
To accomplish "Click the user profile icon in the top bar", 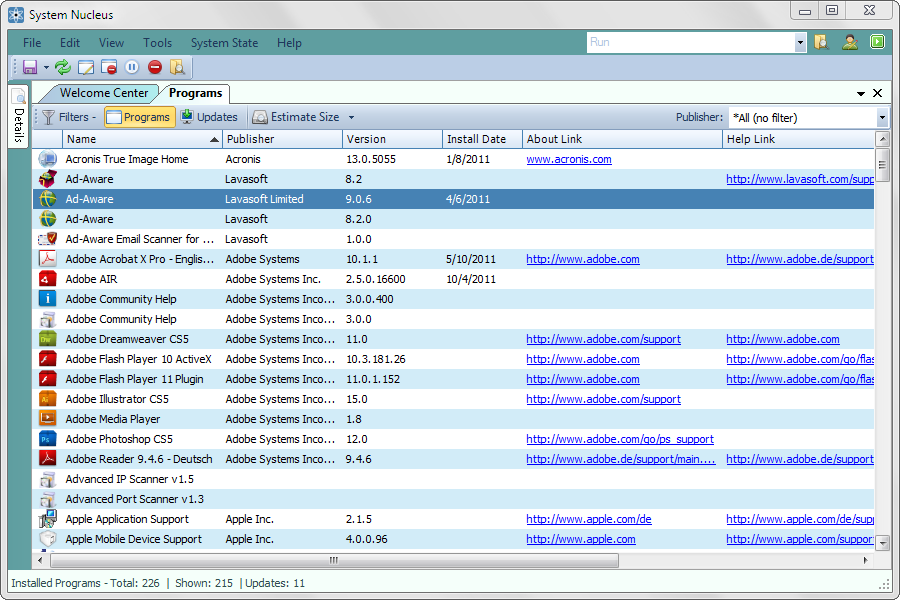I will point(848,42).
